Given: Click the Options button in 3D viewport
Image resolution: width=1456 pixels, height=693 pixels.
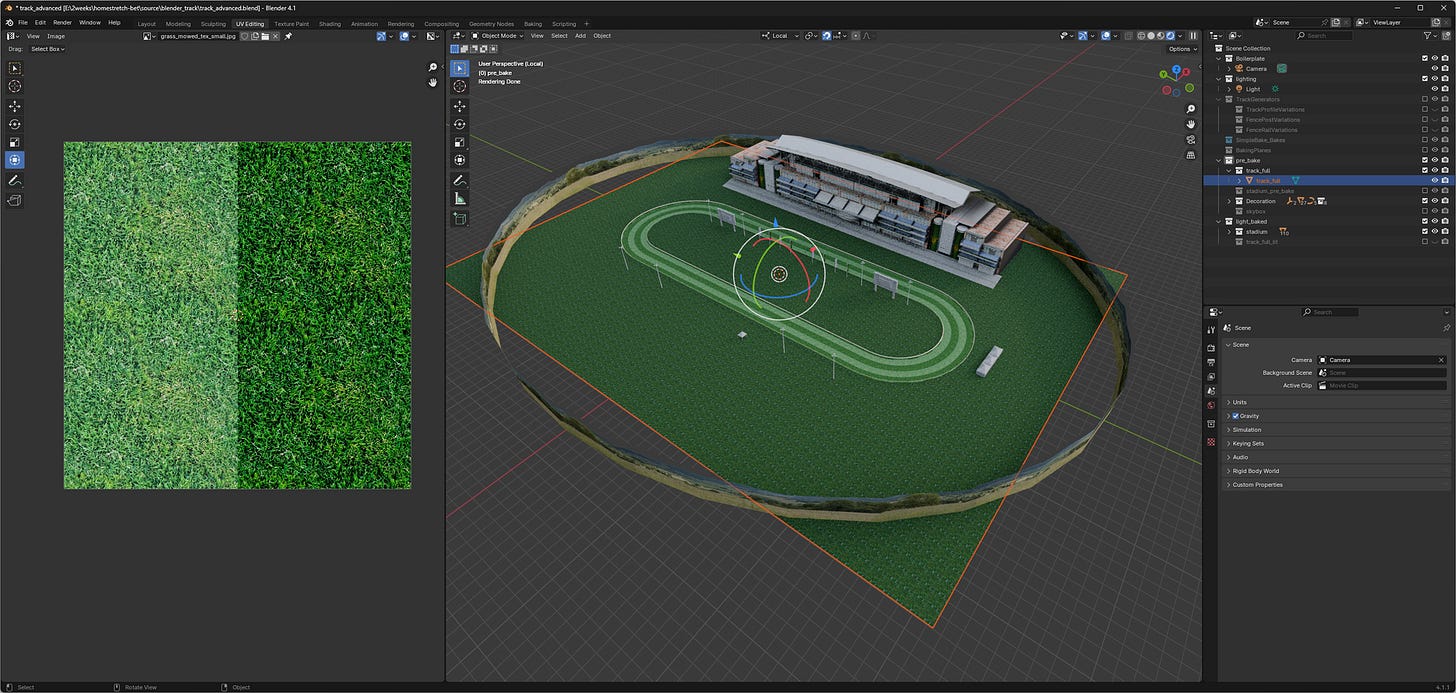Looking at the screenshot, I should pyautogui.click(x=1181, y=49).
